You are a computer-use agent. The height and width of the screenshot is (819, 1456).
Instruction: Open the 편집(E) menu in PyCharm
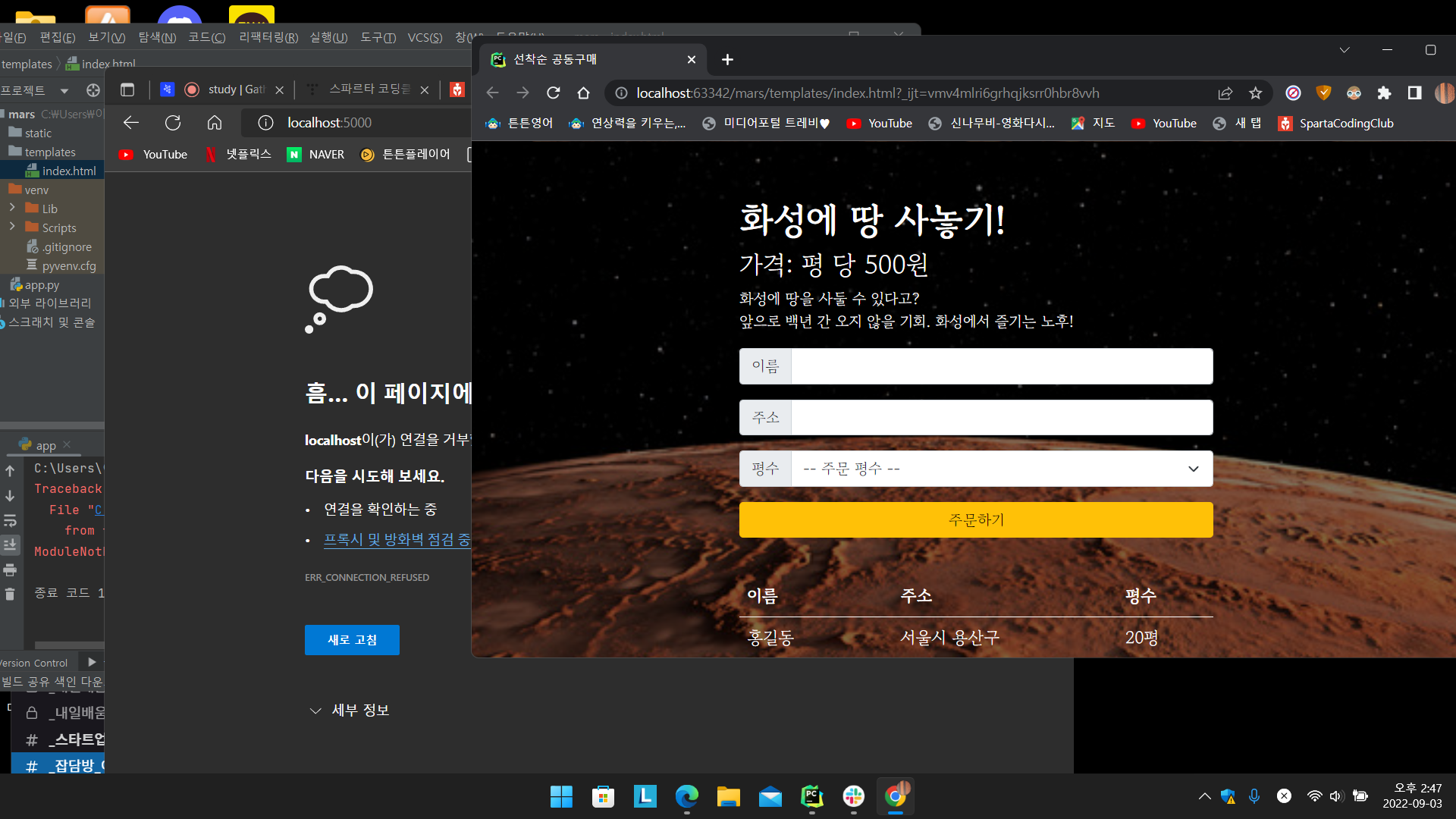(58, 37)
